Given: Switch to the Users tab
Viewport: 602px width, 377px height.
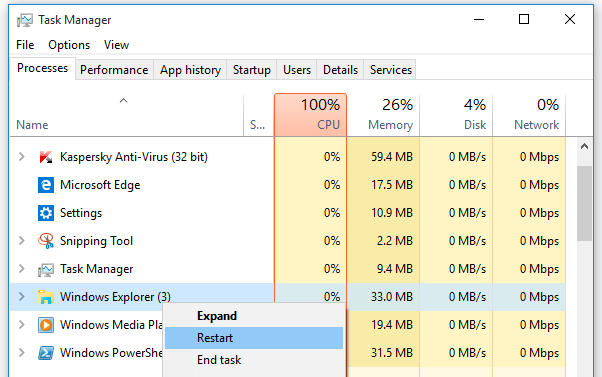Looking at the screenshot, I should 297,70.
